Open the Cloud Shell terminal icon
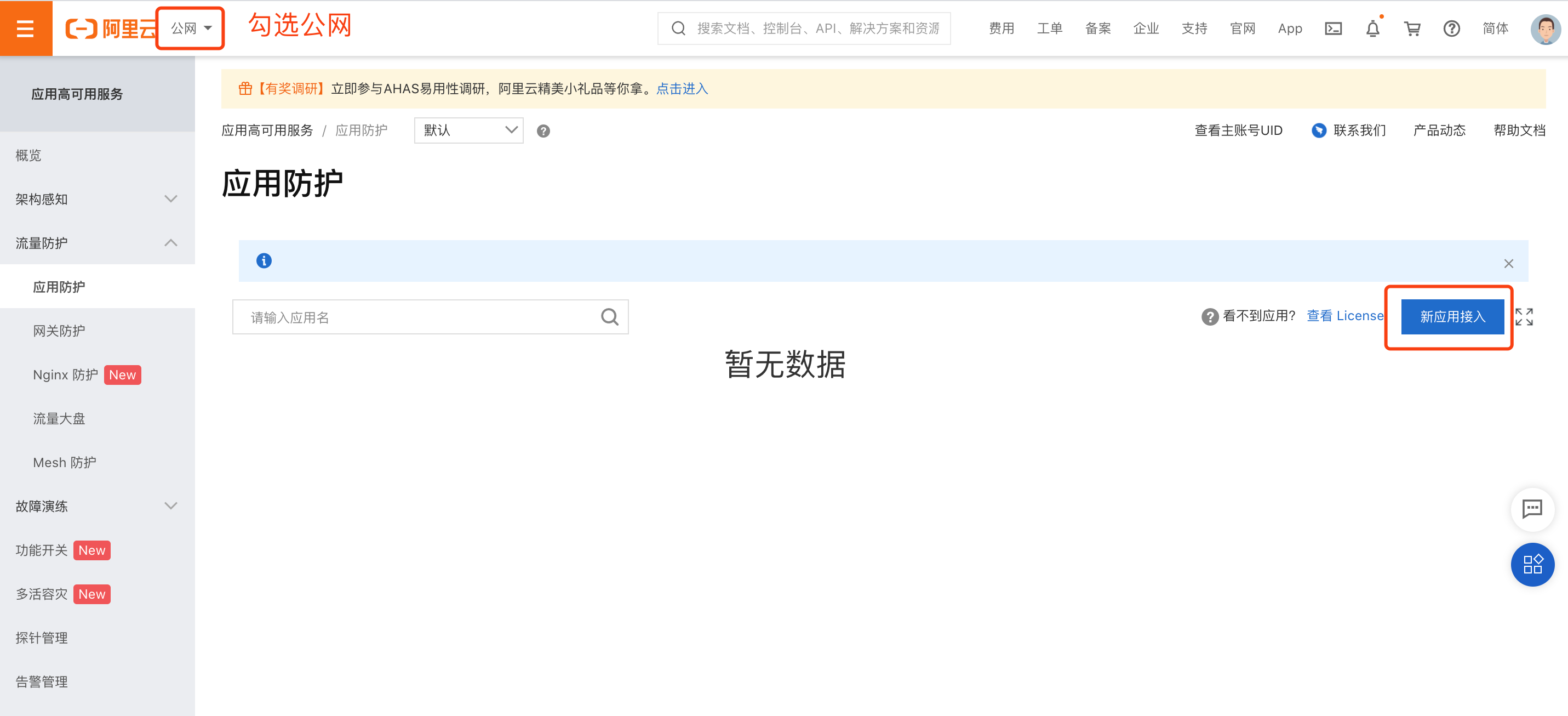Viewport: 1568px width, 716px height. [1333, 29]
